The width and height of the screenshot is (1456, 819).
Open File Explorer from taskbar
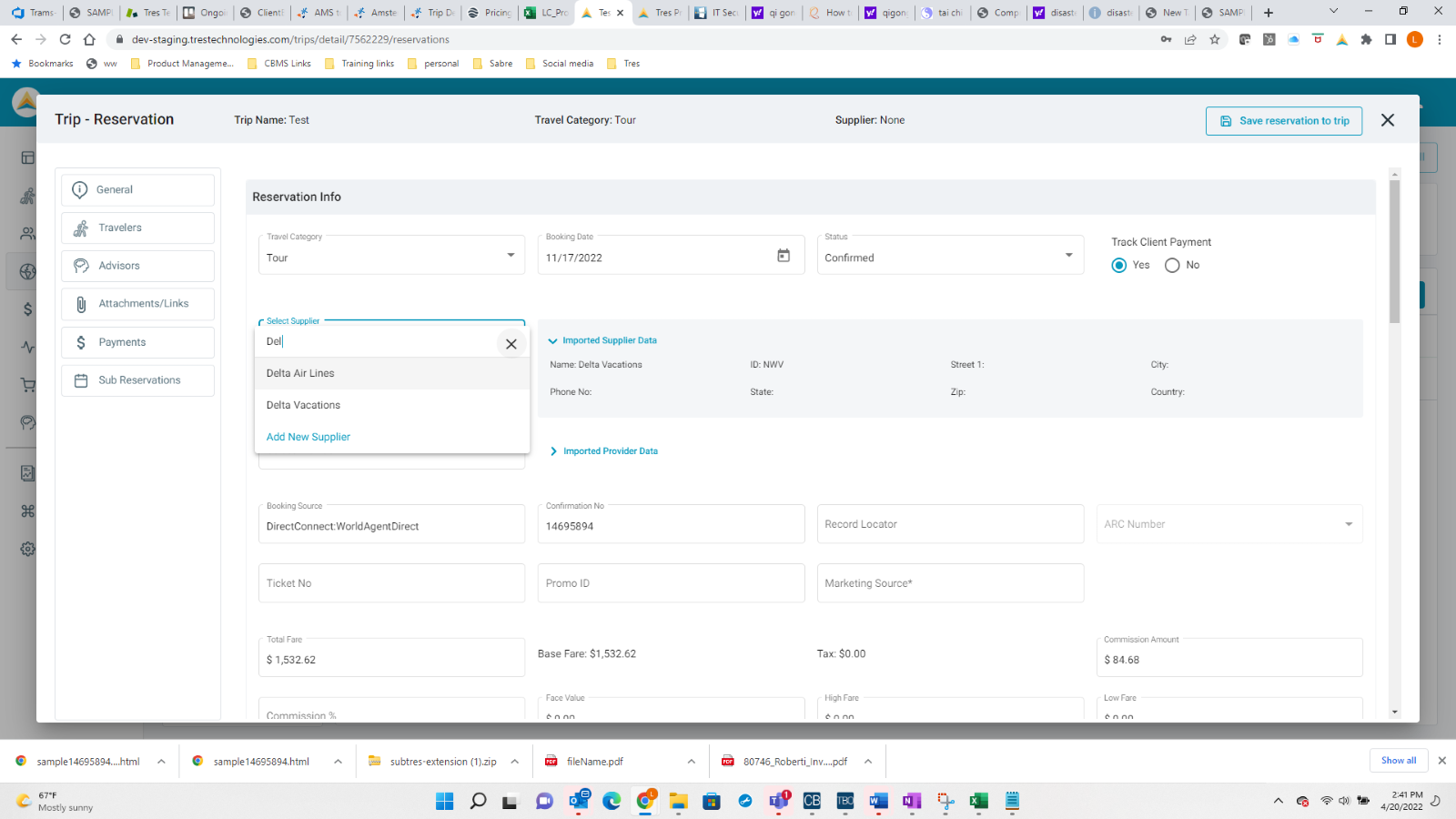point(678,801)
